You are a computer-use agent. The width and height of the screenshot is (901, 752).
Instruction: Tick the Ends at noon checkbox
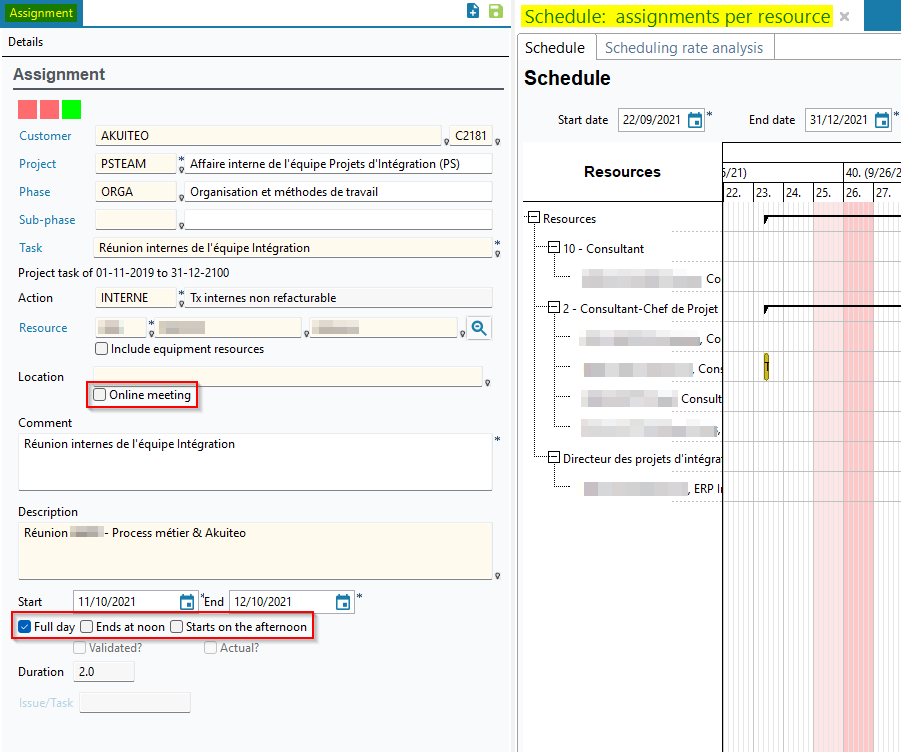click(87, 627)
